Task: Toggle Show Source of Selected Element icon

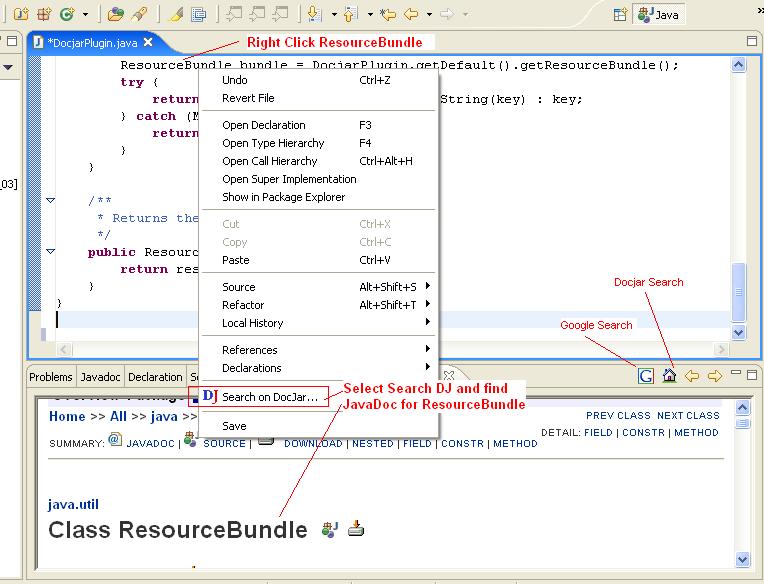Action: [199, 15]
